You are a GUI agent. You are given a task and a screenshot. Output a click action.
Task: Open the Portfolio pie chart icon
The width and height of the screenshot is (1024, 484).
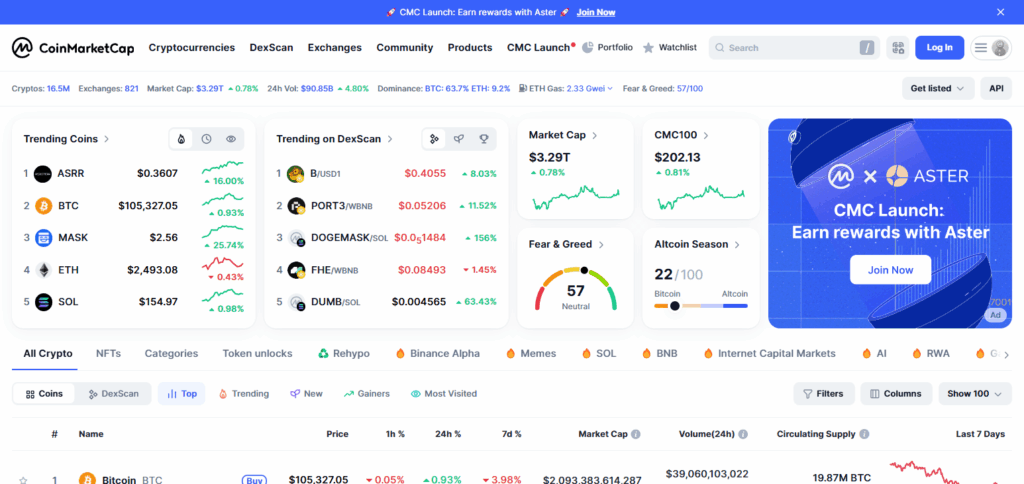point(588,48)
